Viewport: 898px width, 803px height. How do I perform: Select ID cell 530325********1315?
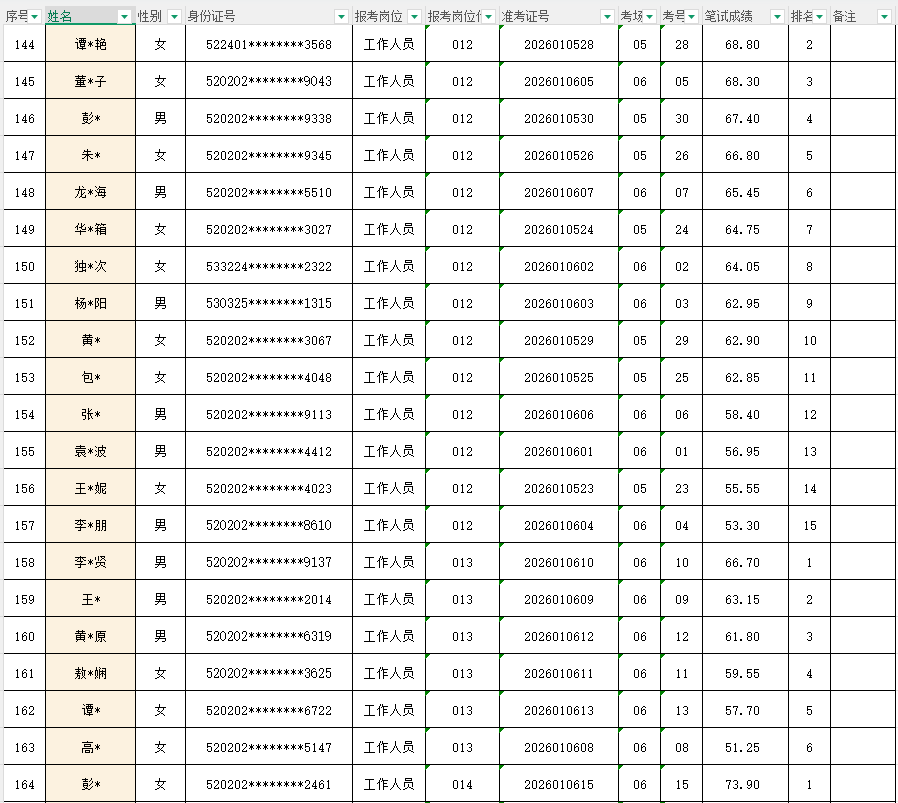(x=269, y=304)
